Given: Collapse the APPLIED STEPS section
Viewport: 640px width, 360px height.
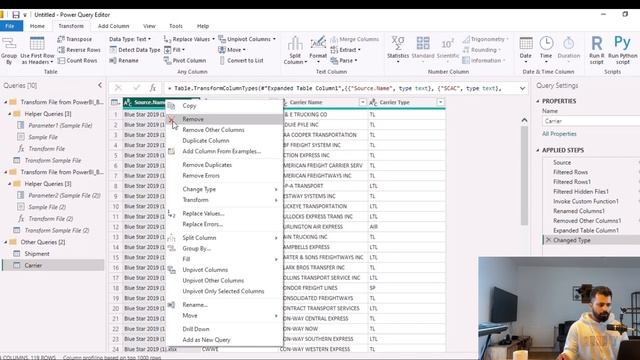Looking at the screenshot, I should (x=538, y=150).
